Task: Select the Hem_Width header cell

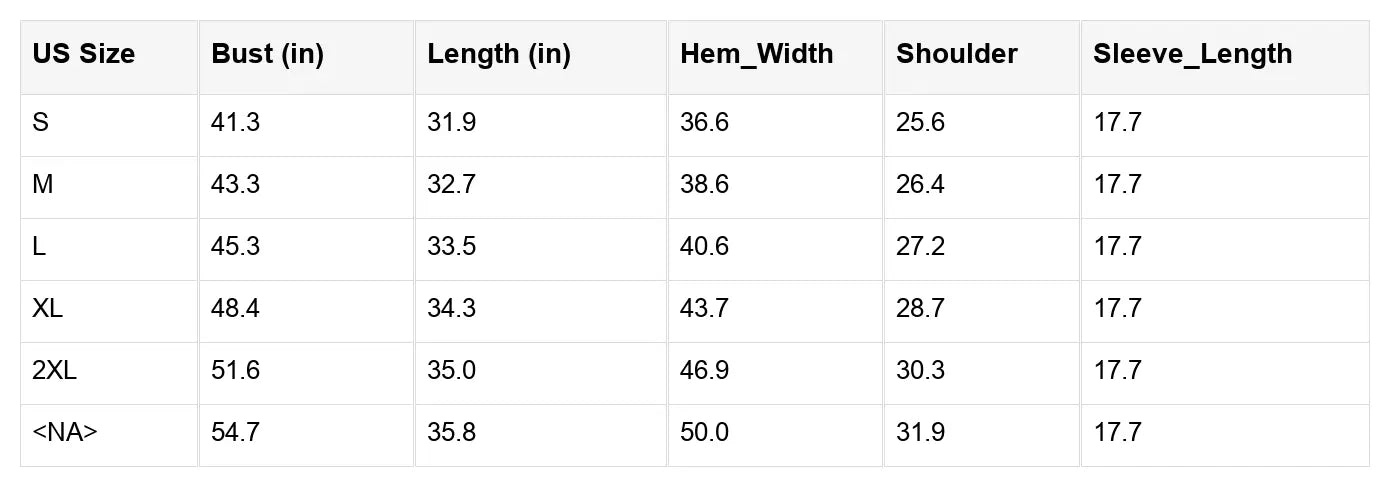Action: [x=775, y=57]
